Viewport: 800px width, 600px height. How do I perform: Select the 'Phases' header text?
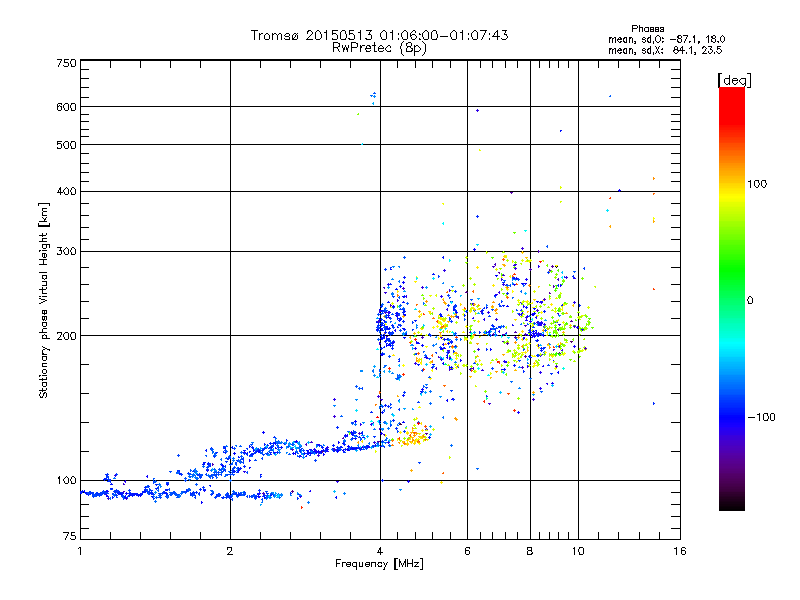point(647,29)
